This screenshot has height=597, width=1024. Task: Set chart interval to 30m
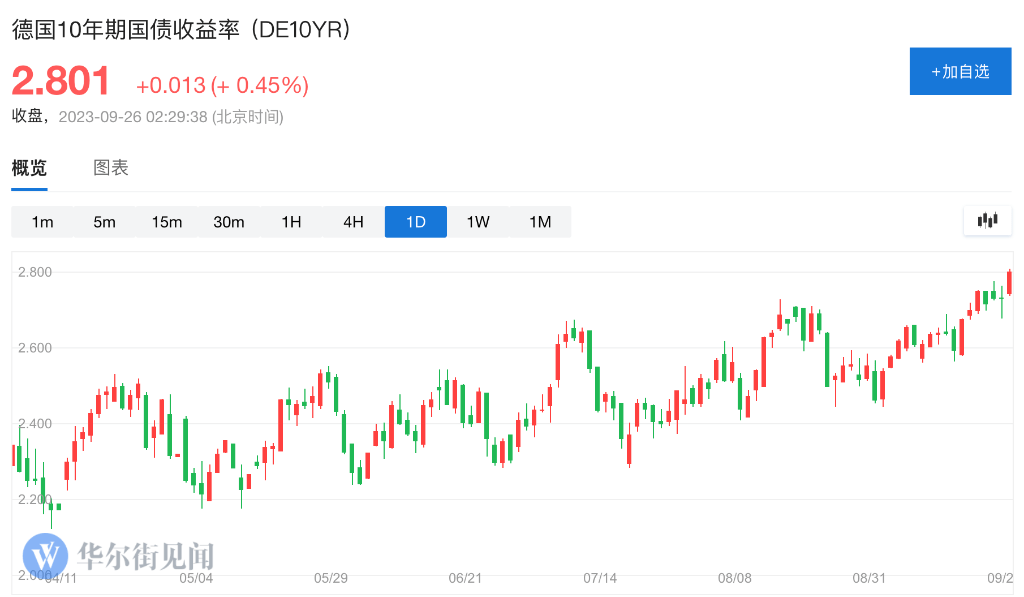[229, 222]
